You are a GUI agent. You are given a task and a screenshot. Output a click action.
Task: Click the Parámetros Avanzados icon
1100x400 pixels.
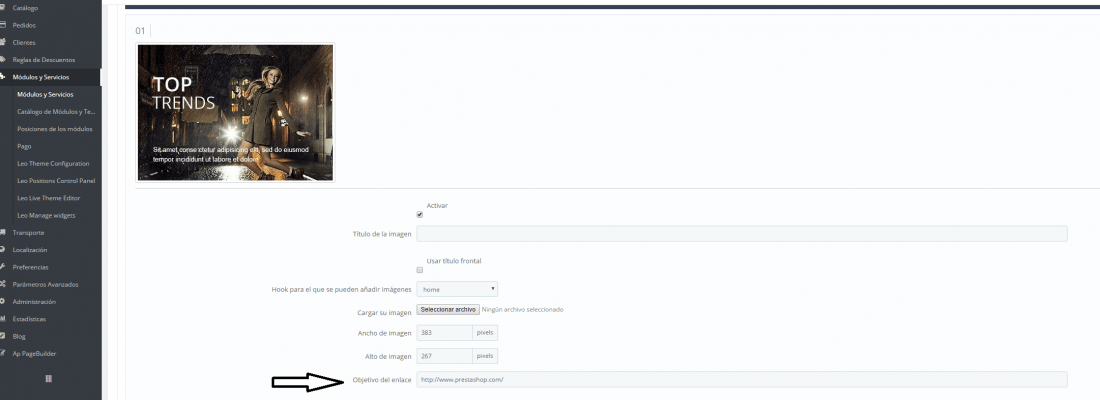click(3, 284)
